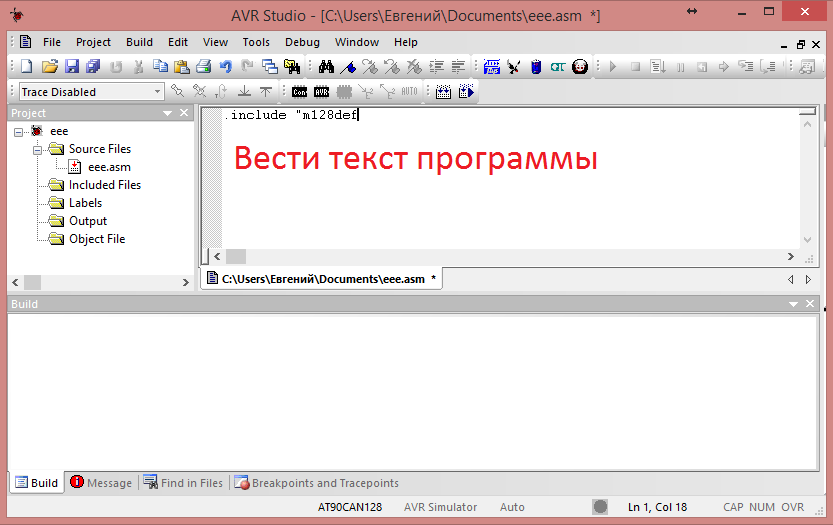Close the Project panel
This screenshot has height=525, width=833.
point(184,113)
